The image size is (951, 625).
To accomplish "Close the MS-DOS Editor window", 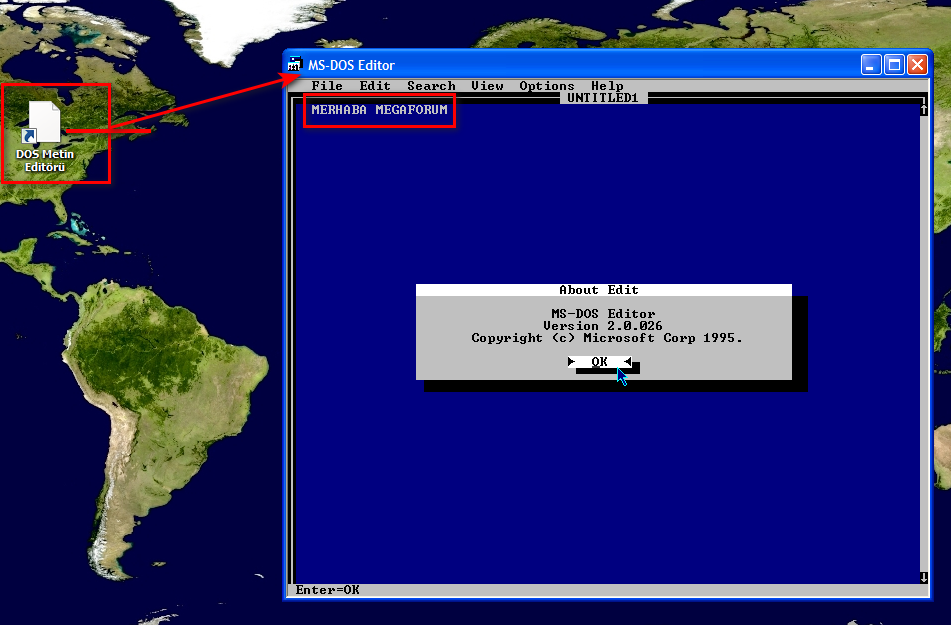I will point(917,64).
